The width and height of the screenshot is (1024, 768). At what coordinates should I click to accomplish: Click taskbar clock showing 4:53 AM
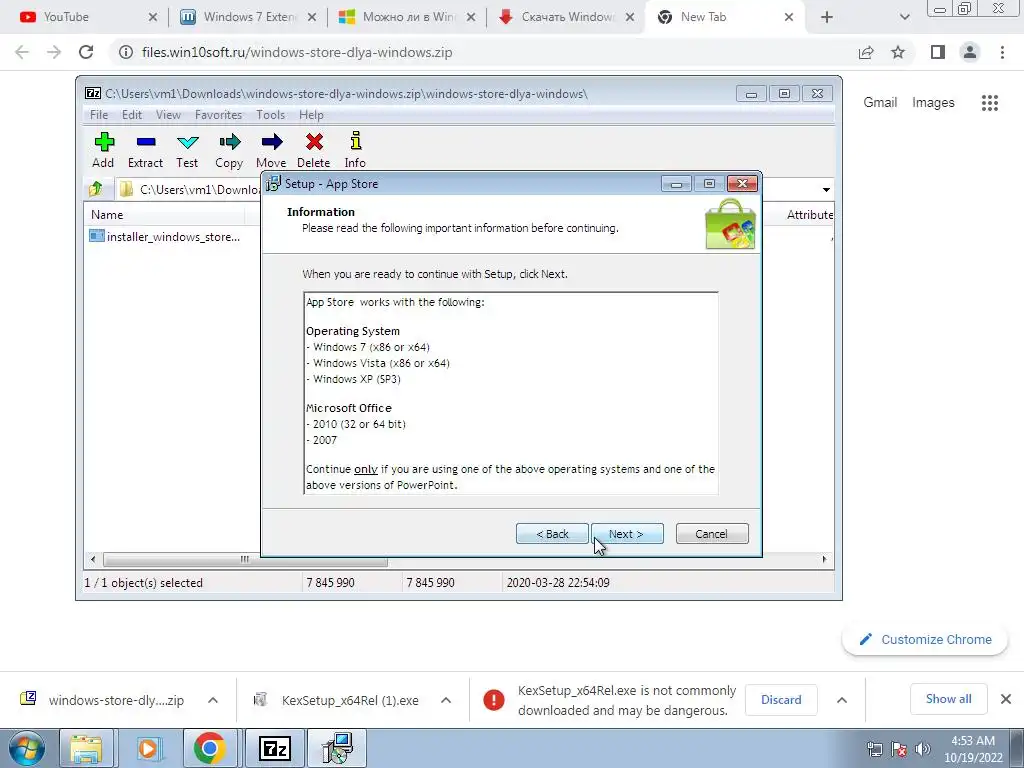(973, 749)
